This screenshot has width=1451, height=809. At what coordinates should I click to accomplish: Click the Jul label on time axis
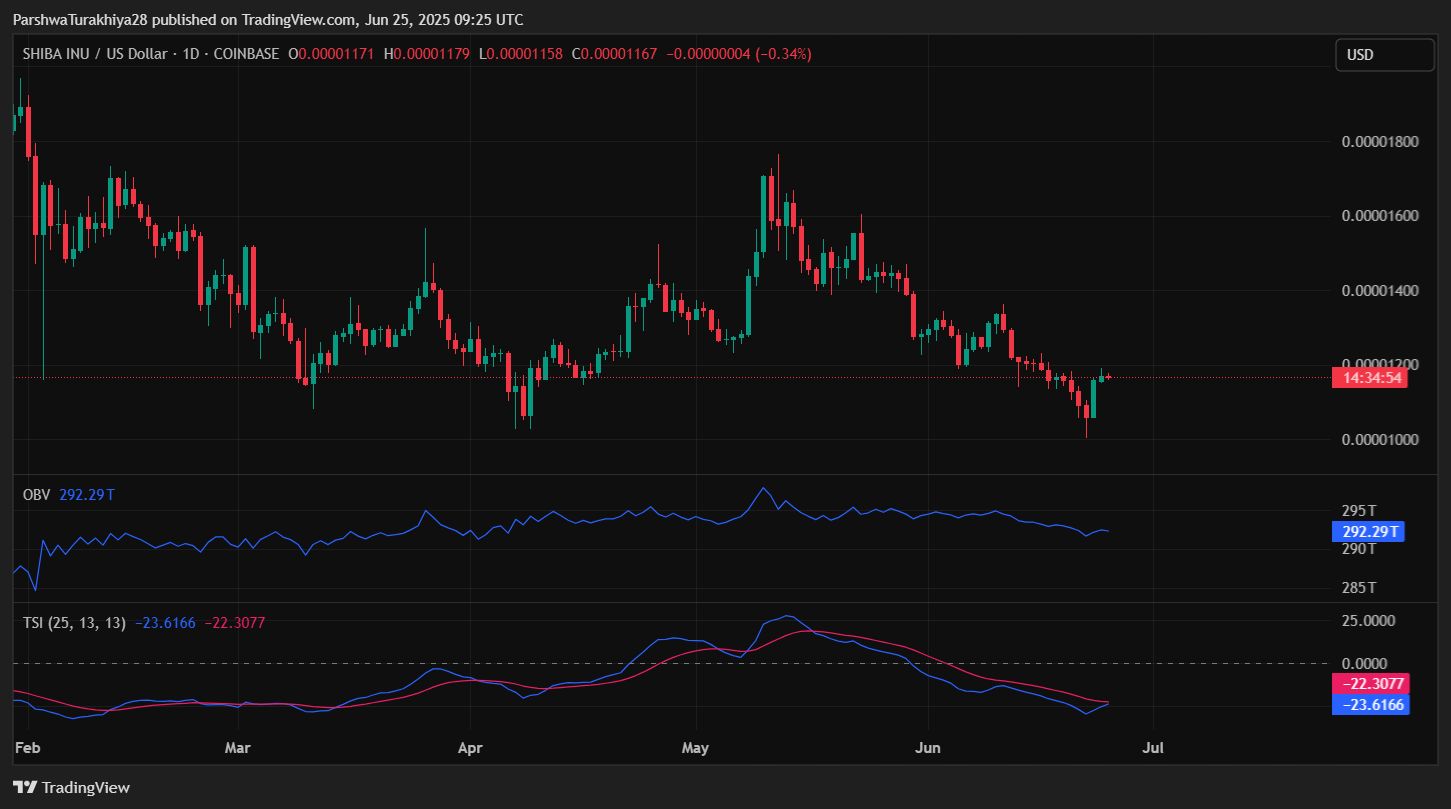pyautogui.click(x=1153, y=747)
